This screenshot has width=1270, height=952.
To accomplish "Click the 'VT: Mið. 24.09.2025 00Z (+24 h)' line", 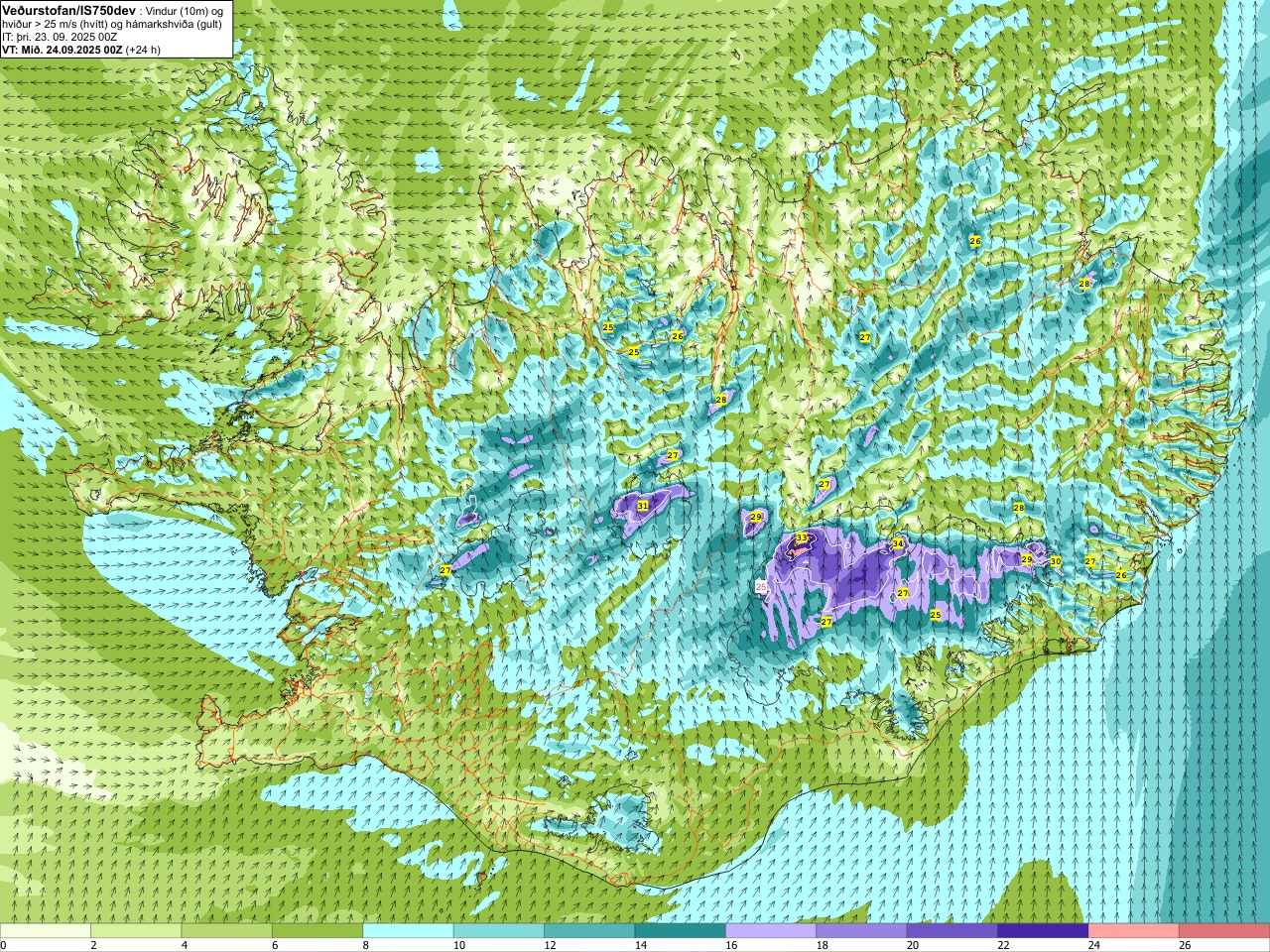I will tap(81, 50).
